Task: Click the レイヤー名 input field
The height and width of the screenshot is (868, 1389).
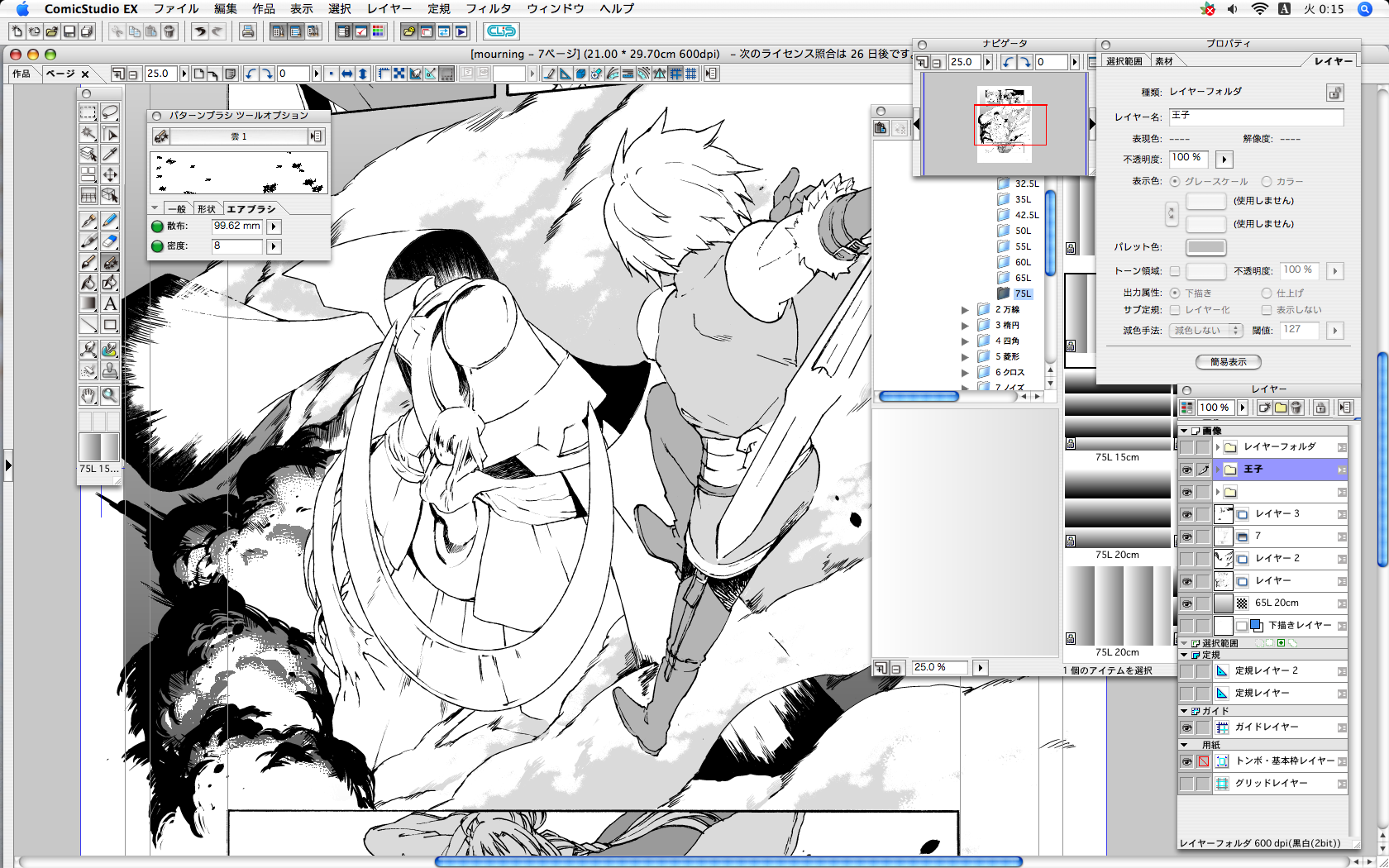Action: tap(1256, 117)
